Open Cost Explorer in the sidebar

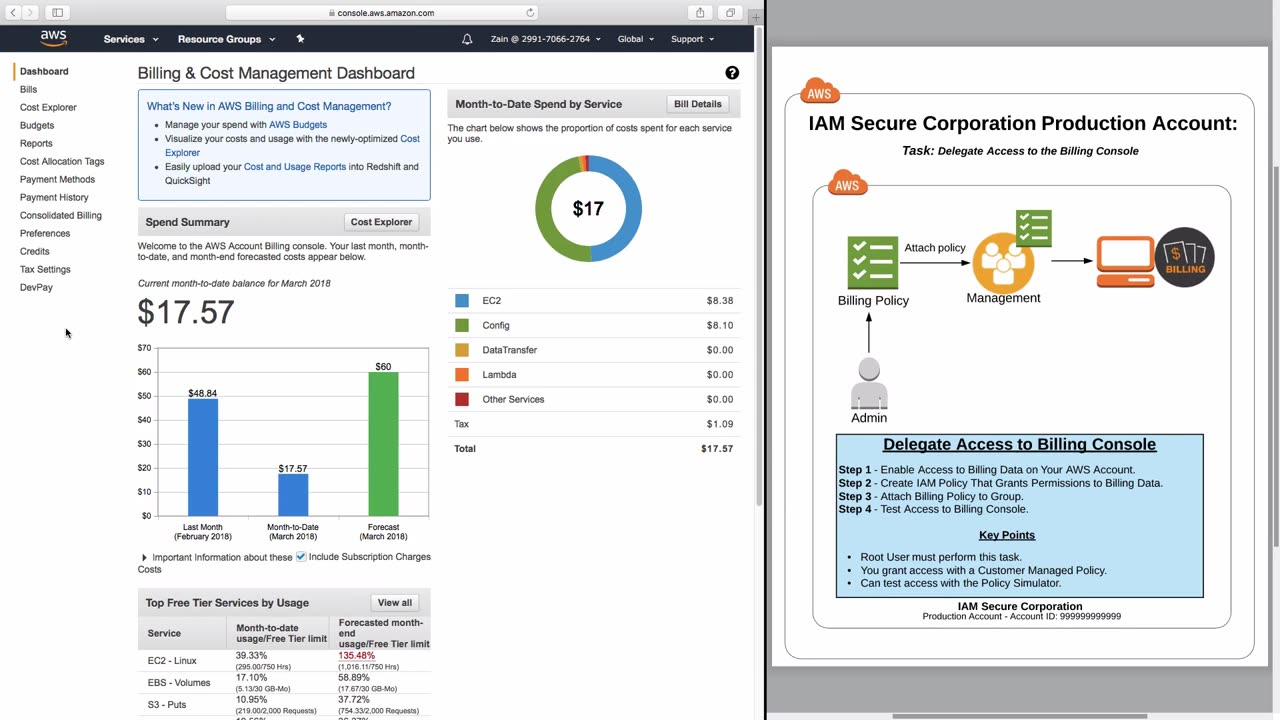pos(48,107)
